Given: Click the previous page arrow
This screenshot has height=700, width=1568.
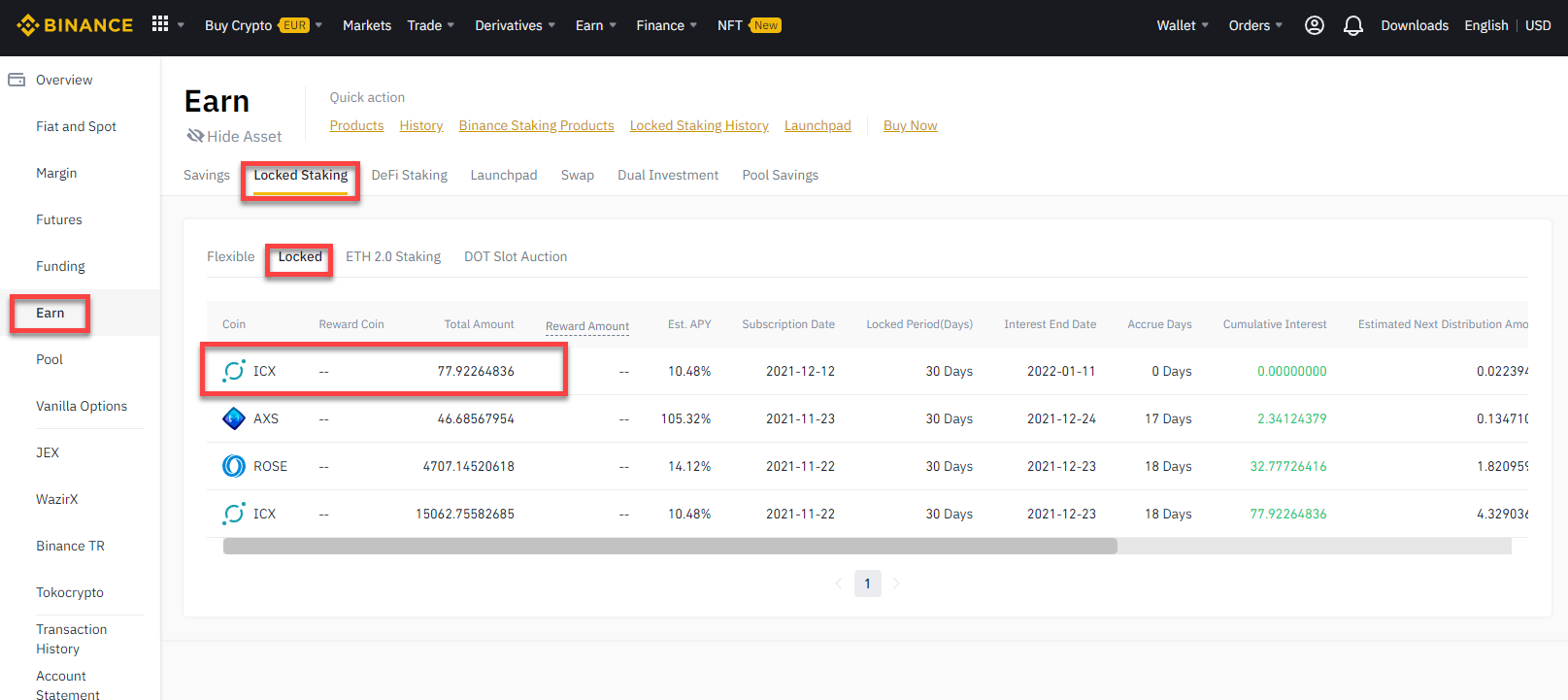Looking at the screenshot, I should pos(839,583).
